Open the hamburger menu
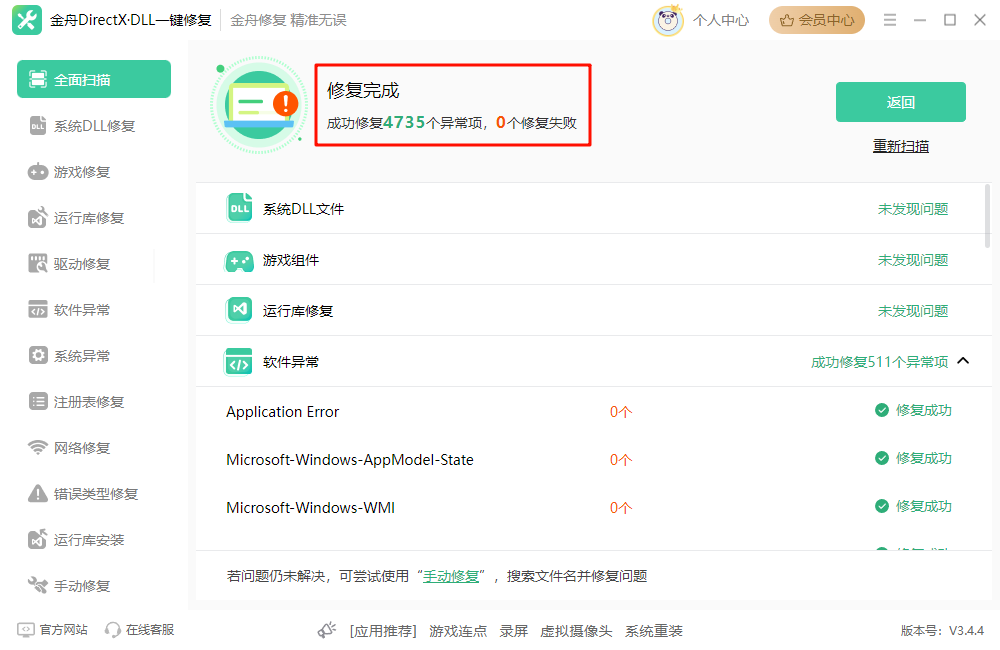1000x650 pixels. click(890, 19)
